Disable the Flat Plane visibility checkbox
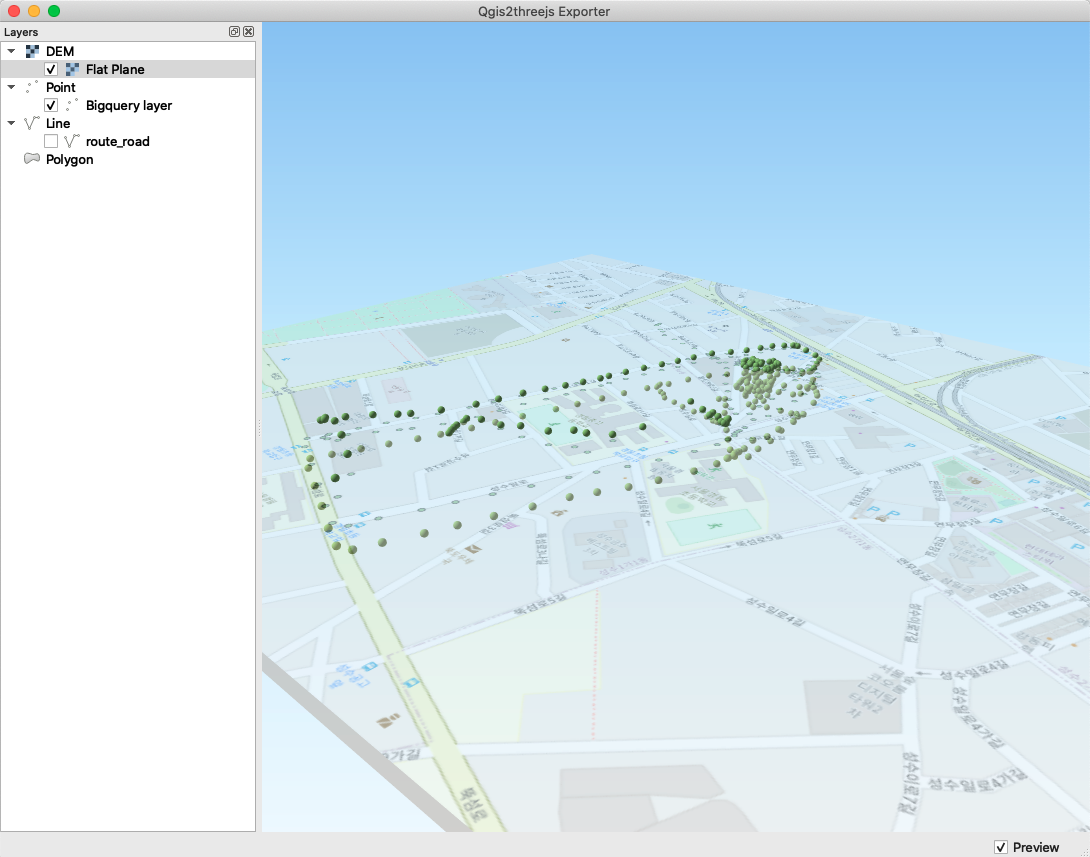The width and height of the screenshot is (1090, 857). (50, 69)
